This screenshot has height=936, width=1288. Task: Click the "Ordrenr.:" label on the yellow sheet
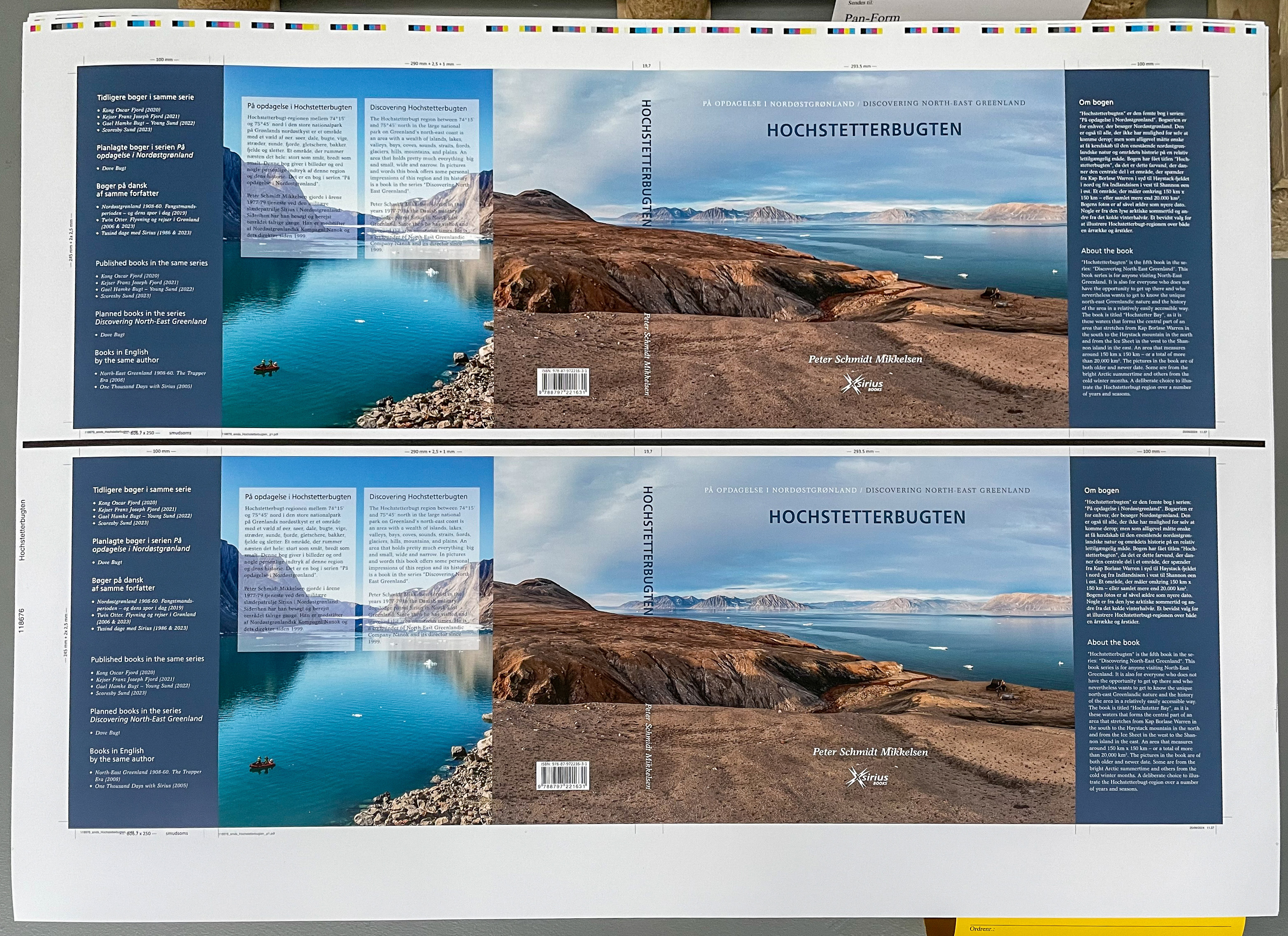tap(982, 929)
